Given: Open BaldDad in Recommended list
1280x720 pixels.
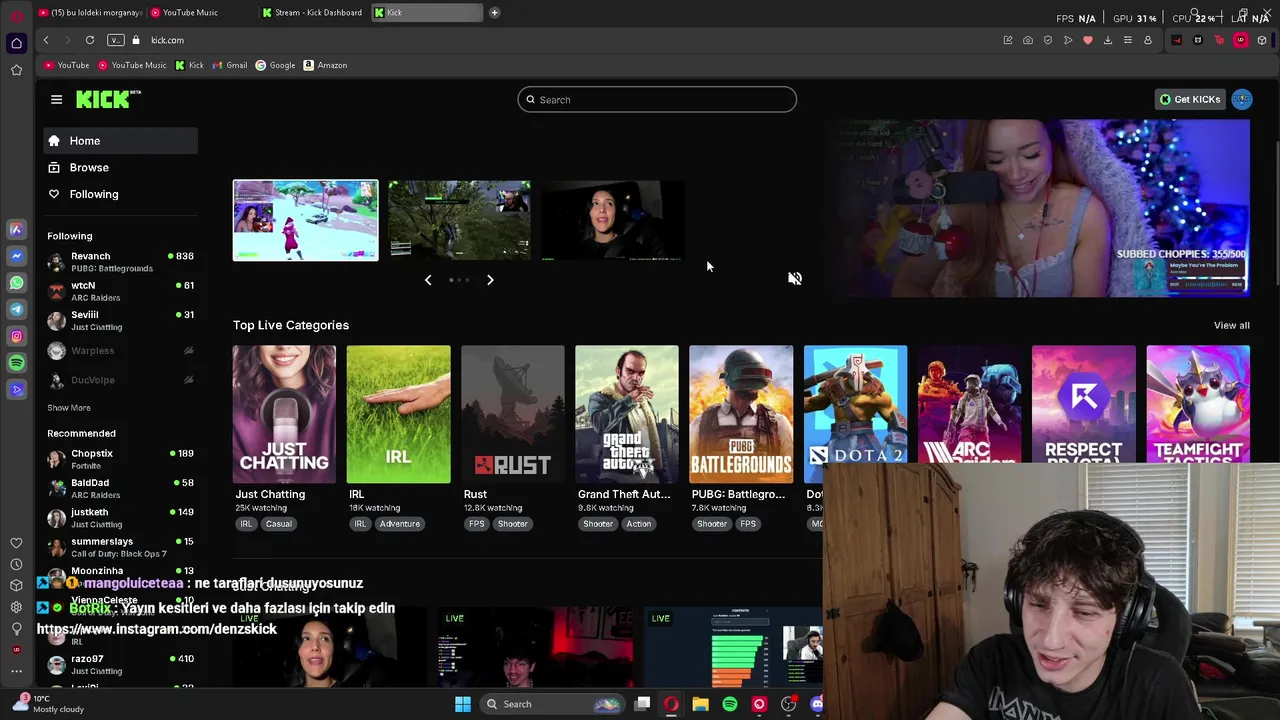Looking at the screenshot, I should (120, 488).
